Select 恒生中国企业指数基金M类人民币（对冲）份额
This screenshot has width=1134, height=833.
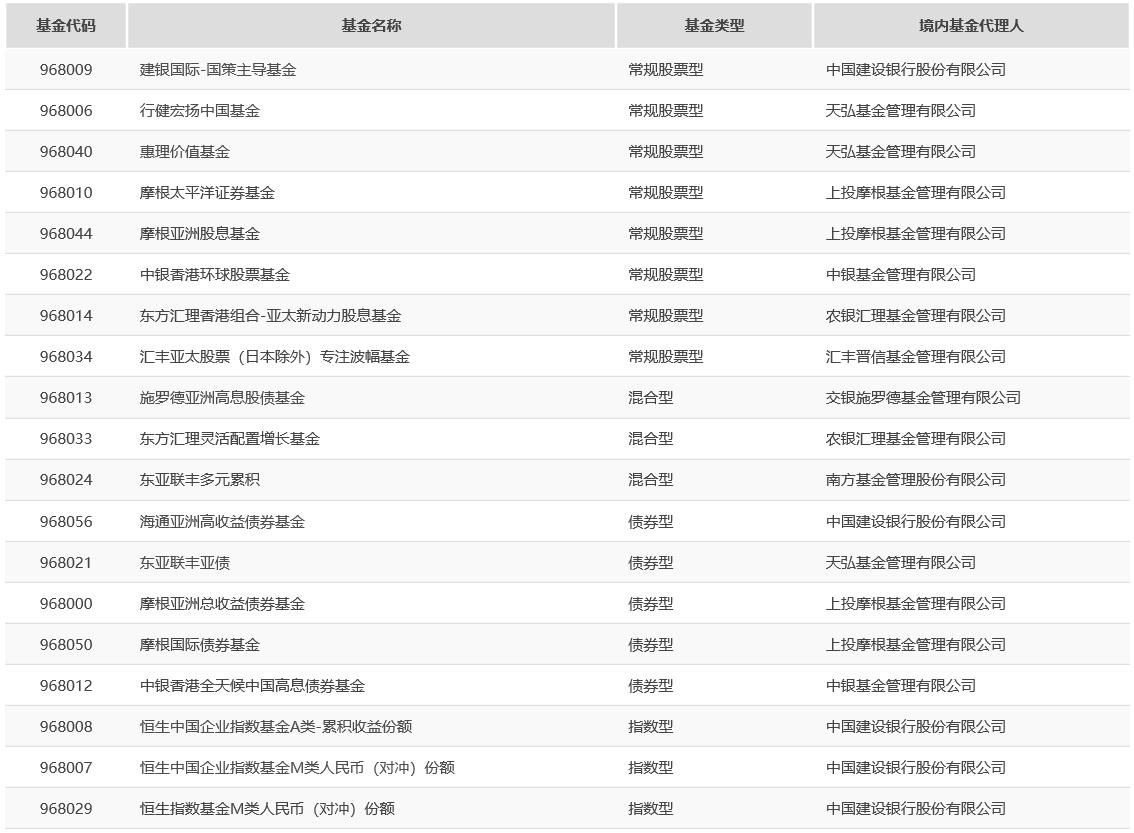287,767
